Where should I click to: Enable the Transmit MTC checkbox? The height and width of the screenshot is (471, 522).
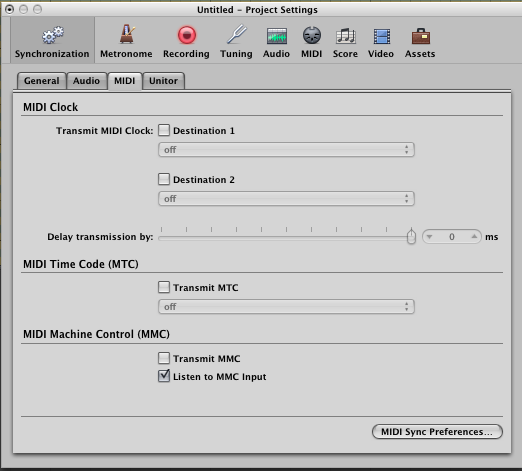pyautogui.click(x=164, y=287)
